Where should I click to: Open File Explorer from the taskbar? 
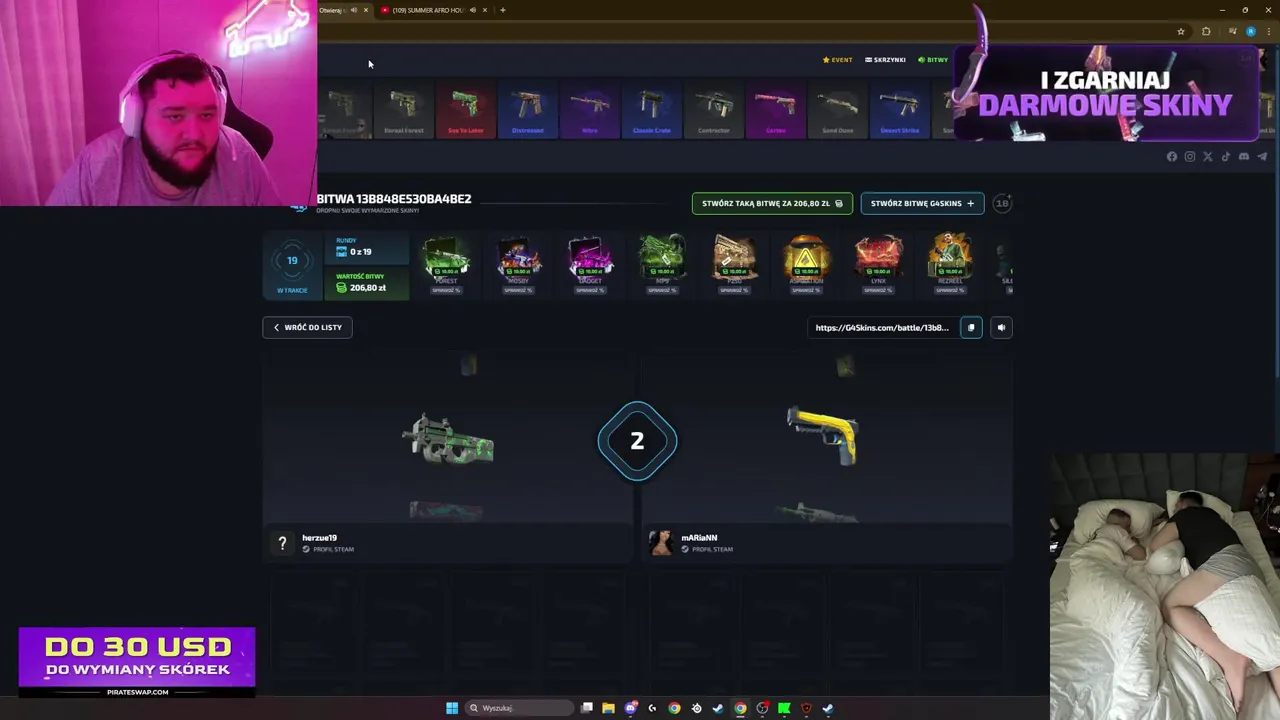click(x=608, y=708)
